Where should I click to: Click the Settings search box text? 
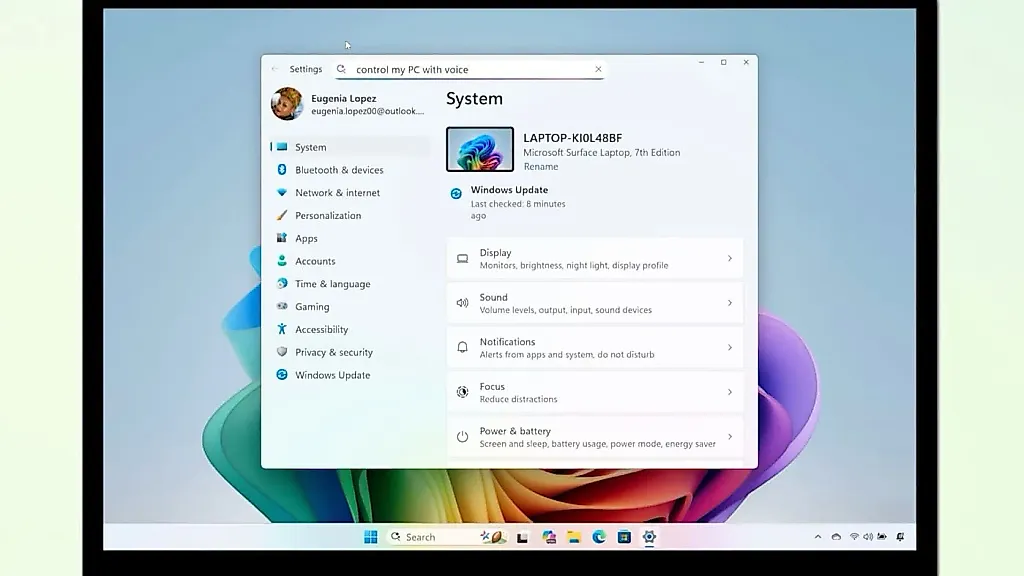[412, 69]
